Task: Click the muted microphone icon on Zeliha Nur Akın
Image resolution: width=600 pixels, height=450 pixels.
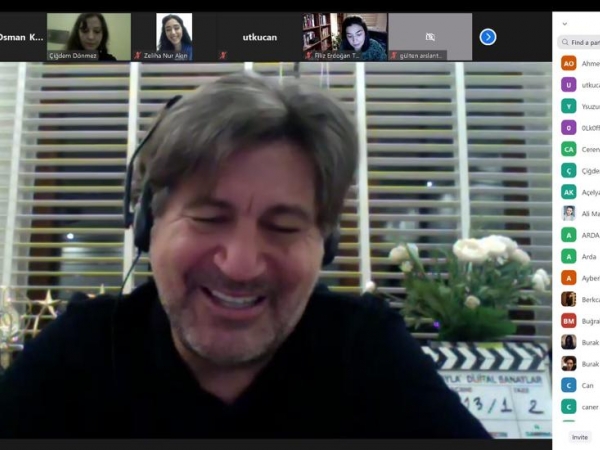Action: pyautogui.click(x=137, y=55)
